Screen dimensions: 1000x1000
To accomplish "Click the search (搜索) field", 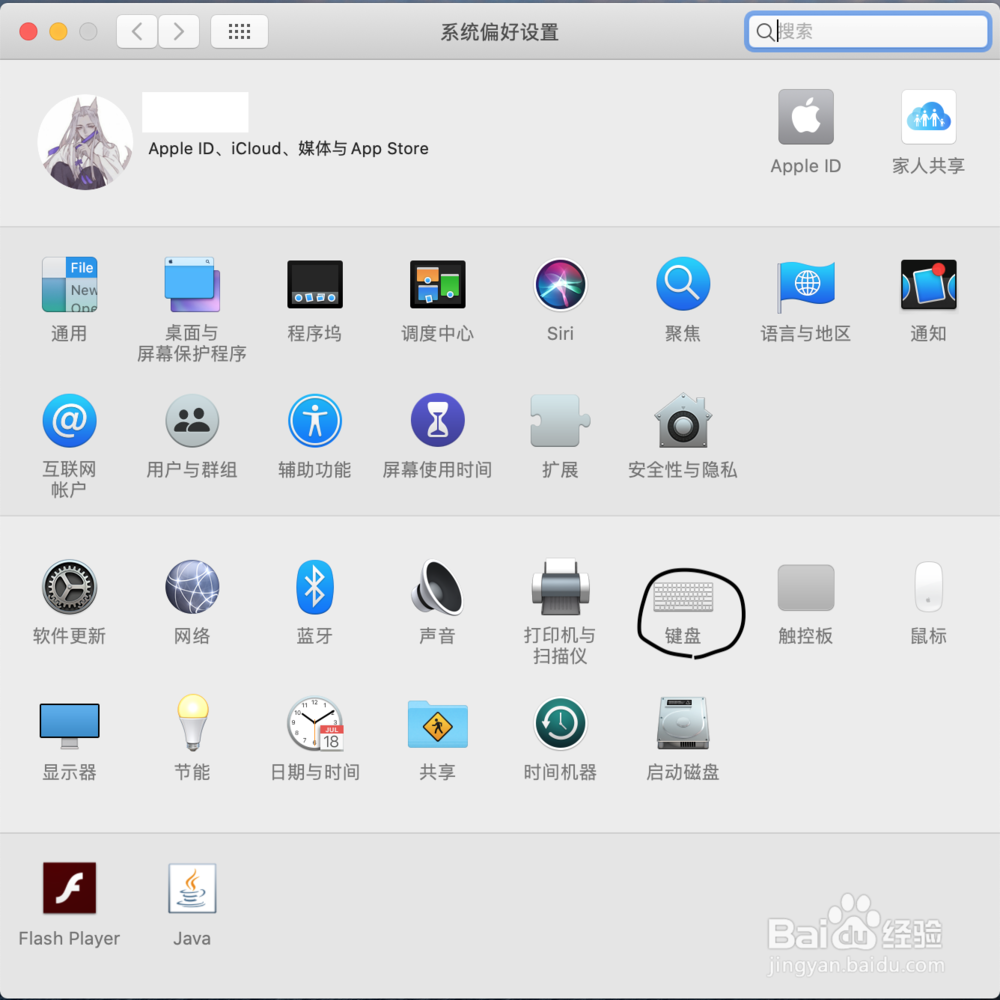I will click(x=867, y=31).
